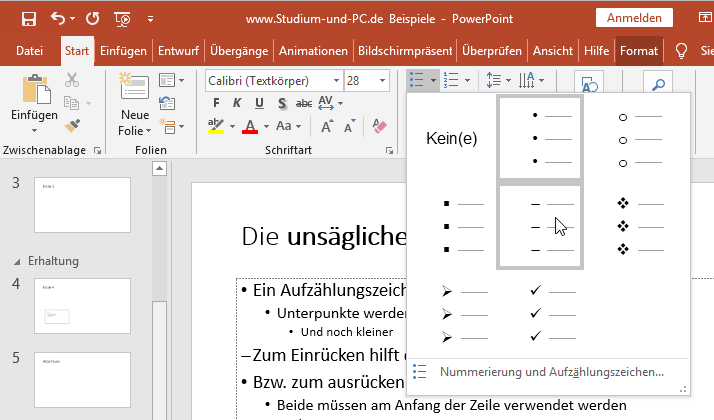This screenshot has width=714, height=420.
Task: Undo the last action
Action: tap(58, 18)
